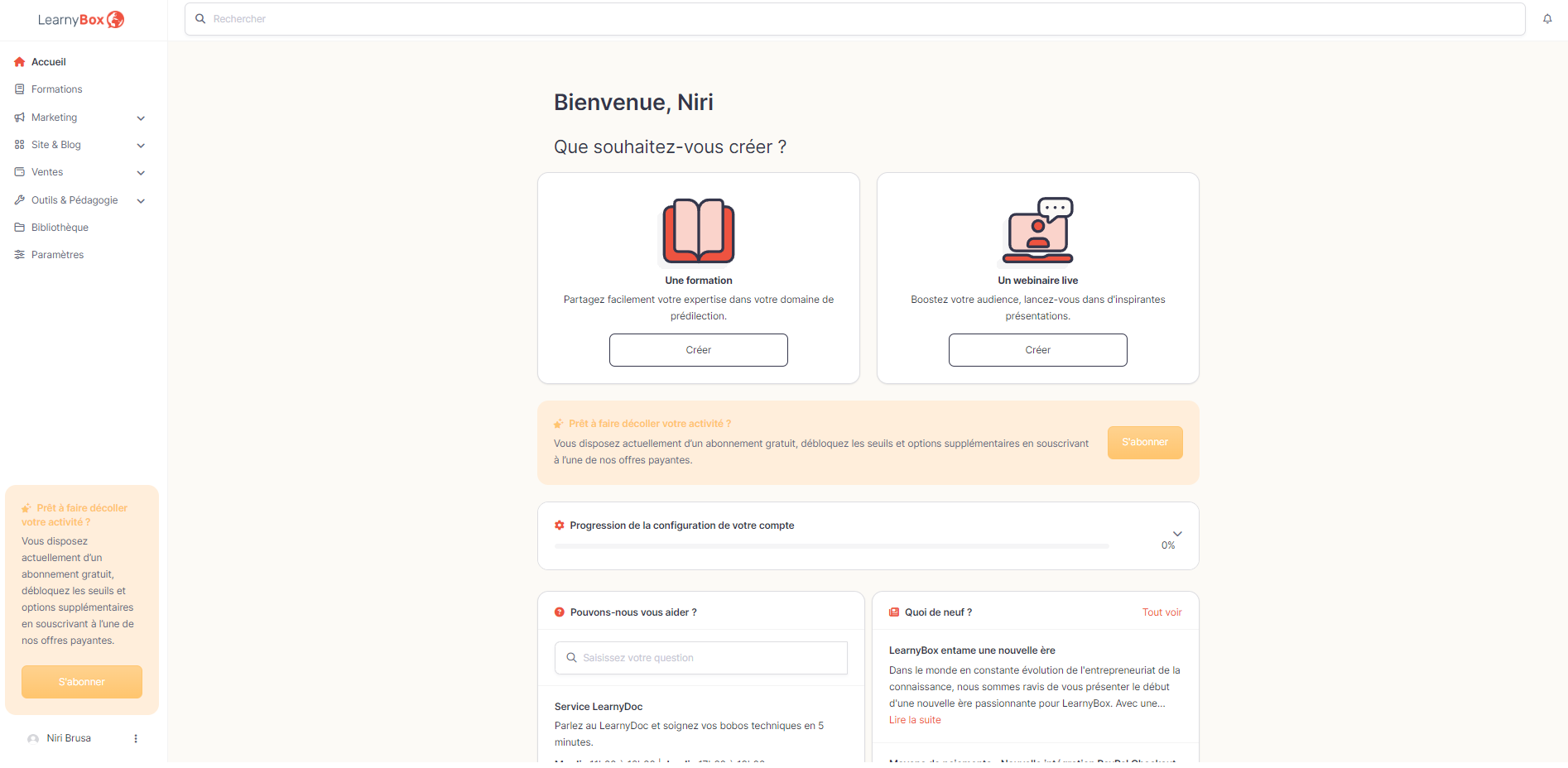Click S'abonner button in the orange banner
The height and width of the screenshot is (768, 1568).
click(x=1144, y=443)
